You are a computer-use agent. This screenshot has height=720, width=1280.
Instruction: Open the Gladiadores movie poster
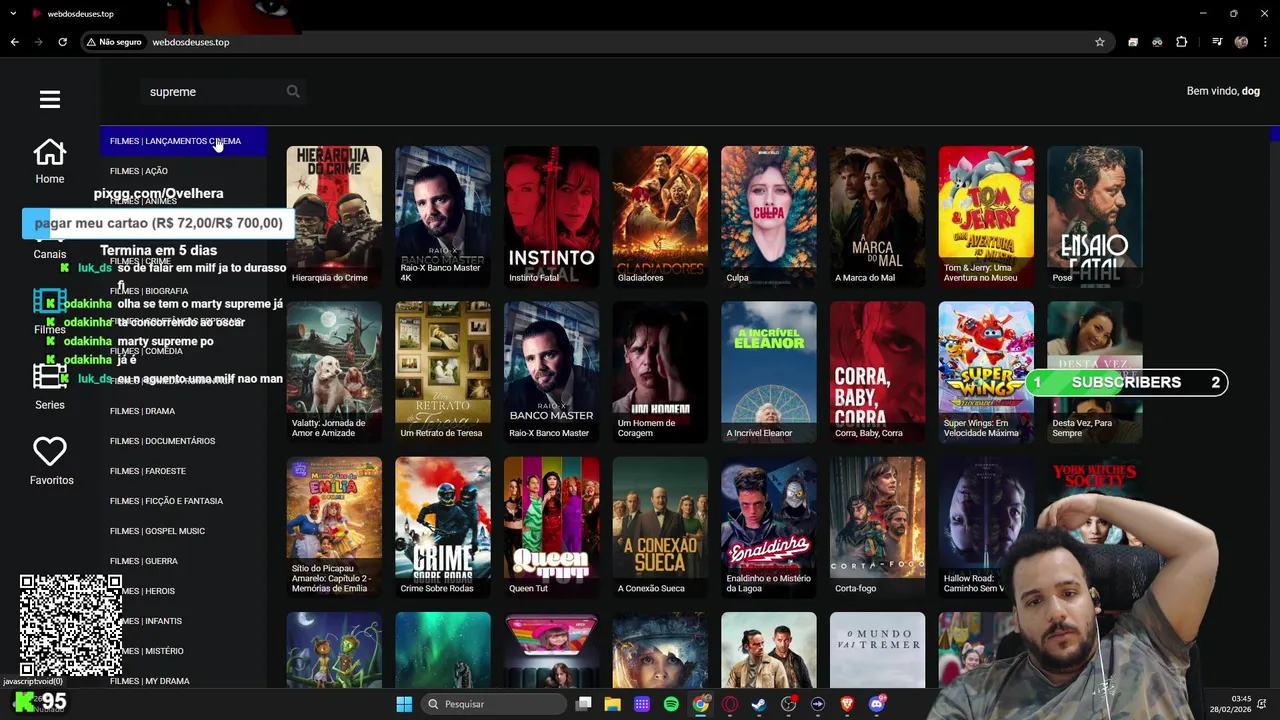click(x=660, y=216)
